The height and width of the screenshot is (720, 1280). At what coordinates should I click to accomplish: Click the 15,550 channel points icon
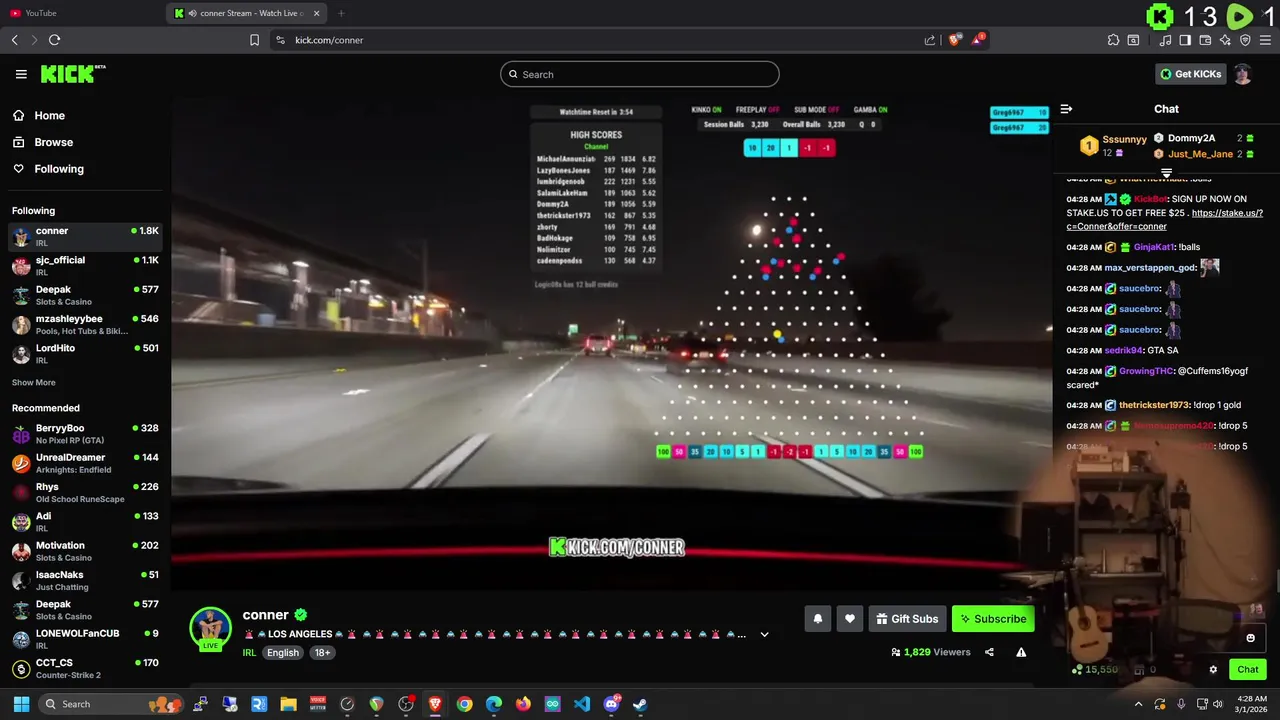[1077, 670]
